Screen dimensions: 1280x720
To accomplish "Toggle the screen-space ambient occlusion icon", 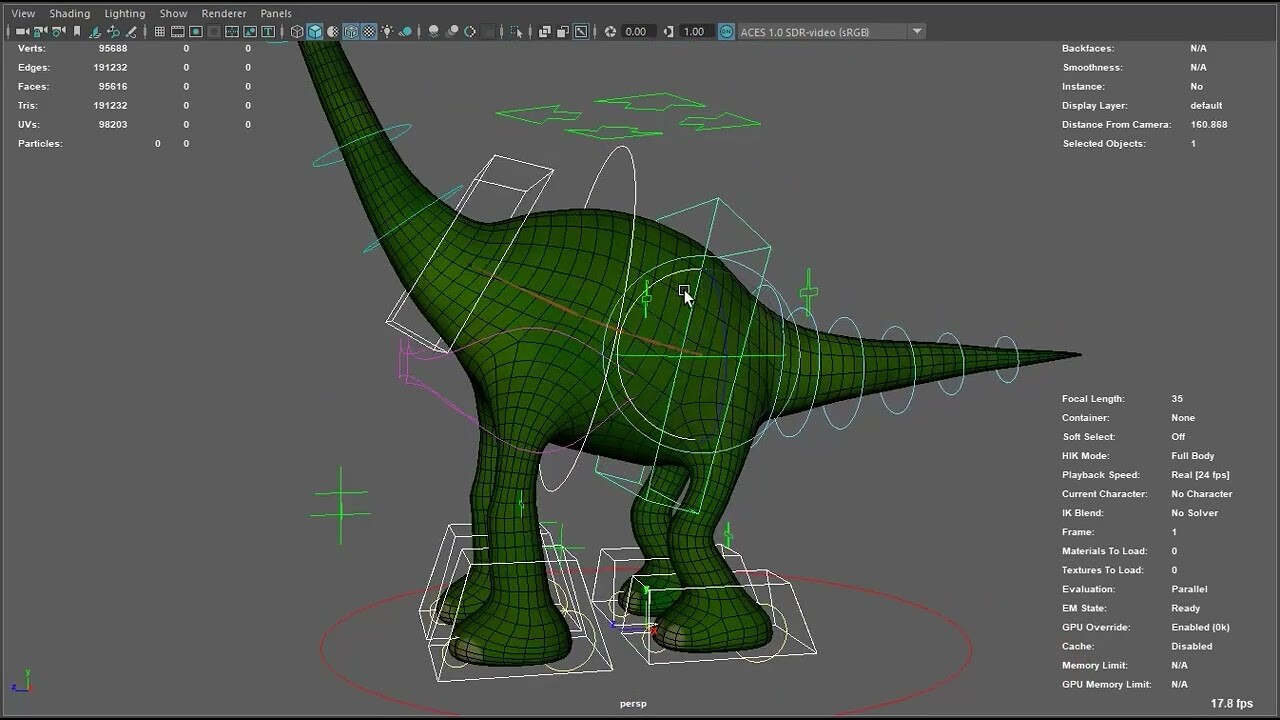I will [x=432, y=31].
